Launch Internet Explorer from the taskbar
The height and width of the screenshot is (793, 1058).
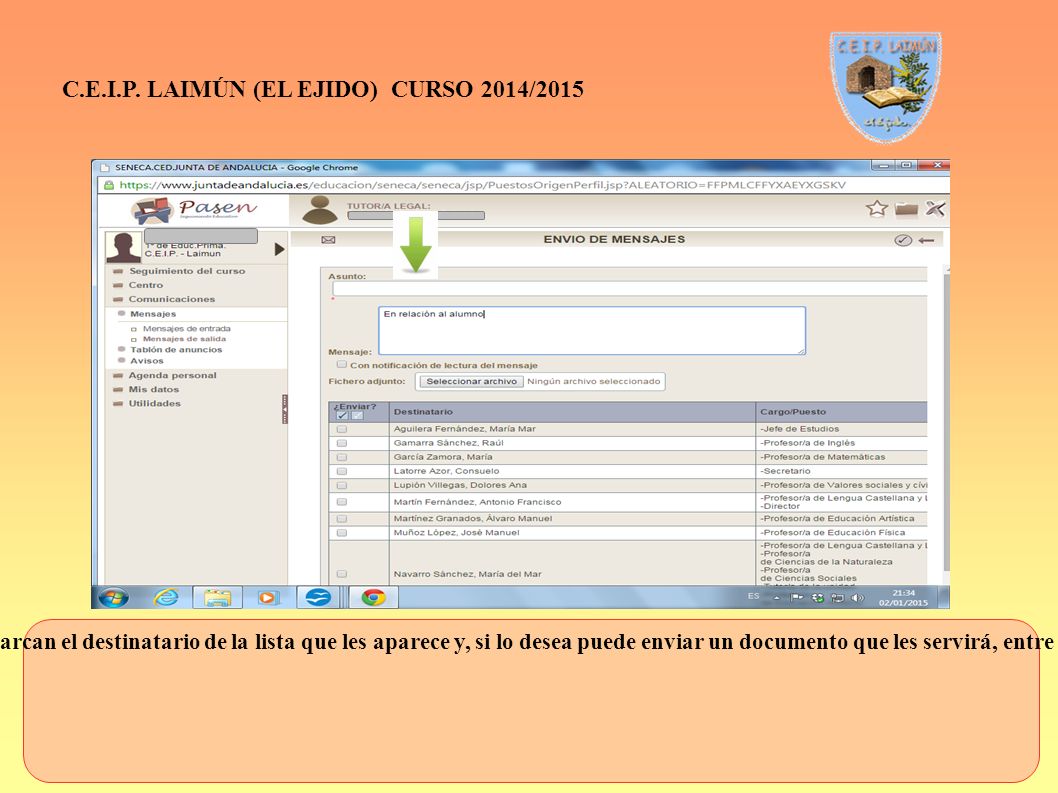click(166, 597)
